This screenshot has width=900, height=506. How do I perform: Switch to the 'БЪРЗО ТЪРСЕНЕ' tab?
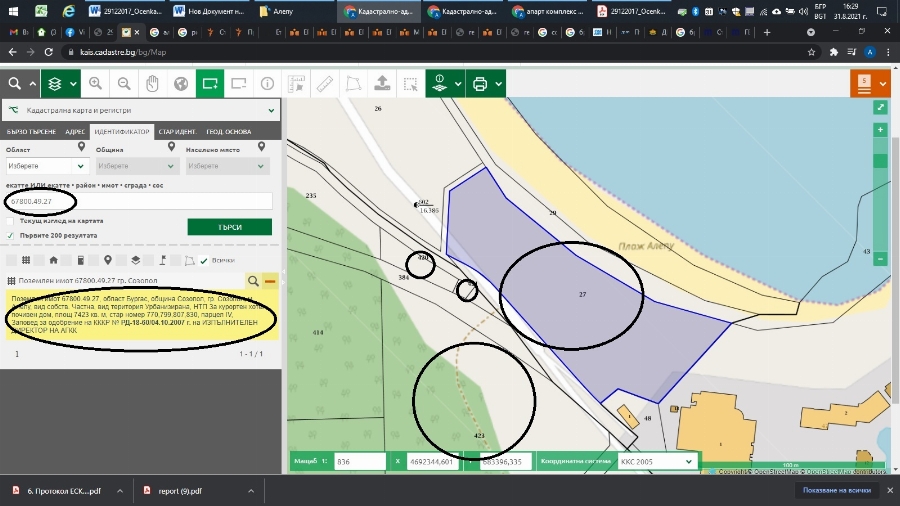pos(30,132)
